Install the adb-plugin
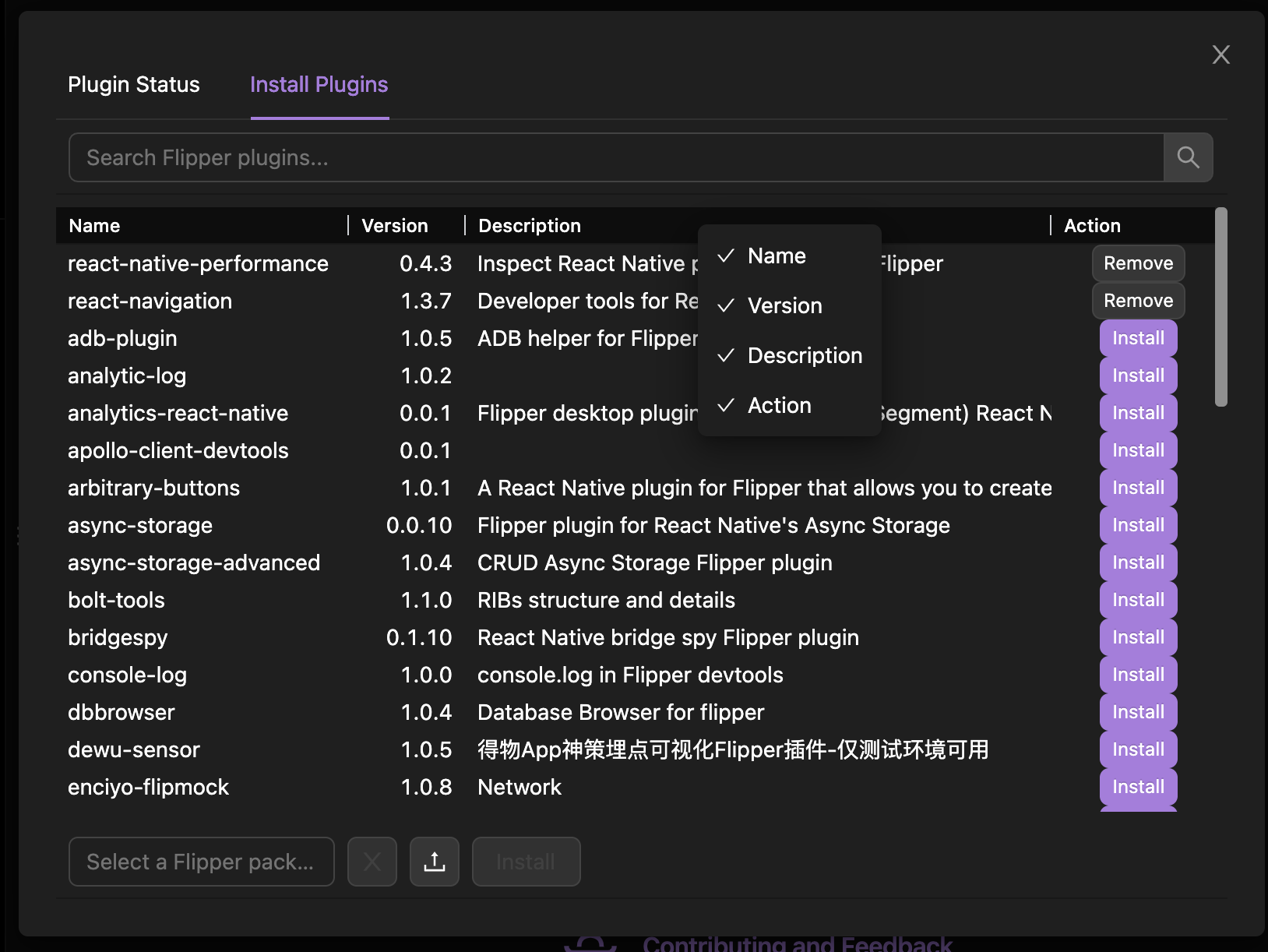The width and height of the screenshot is (1268, 952). coord(1138,338)
